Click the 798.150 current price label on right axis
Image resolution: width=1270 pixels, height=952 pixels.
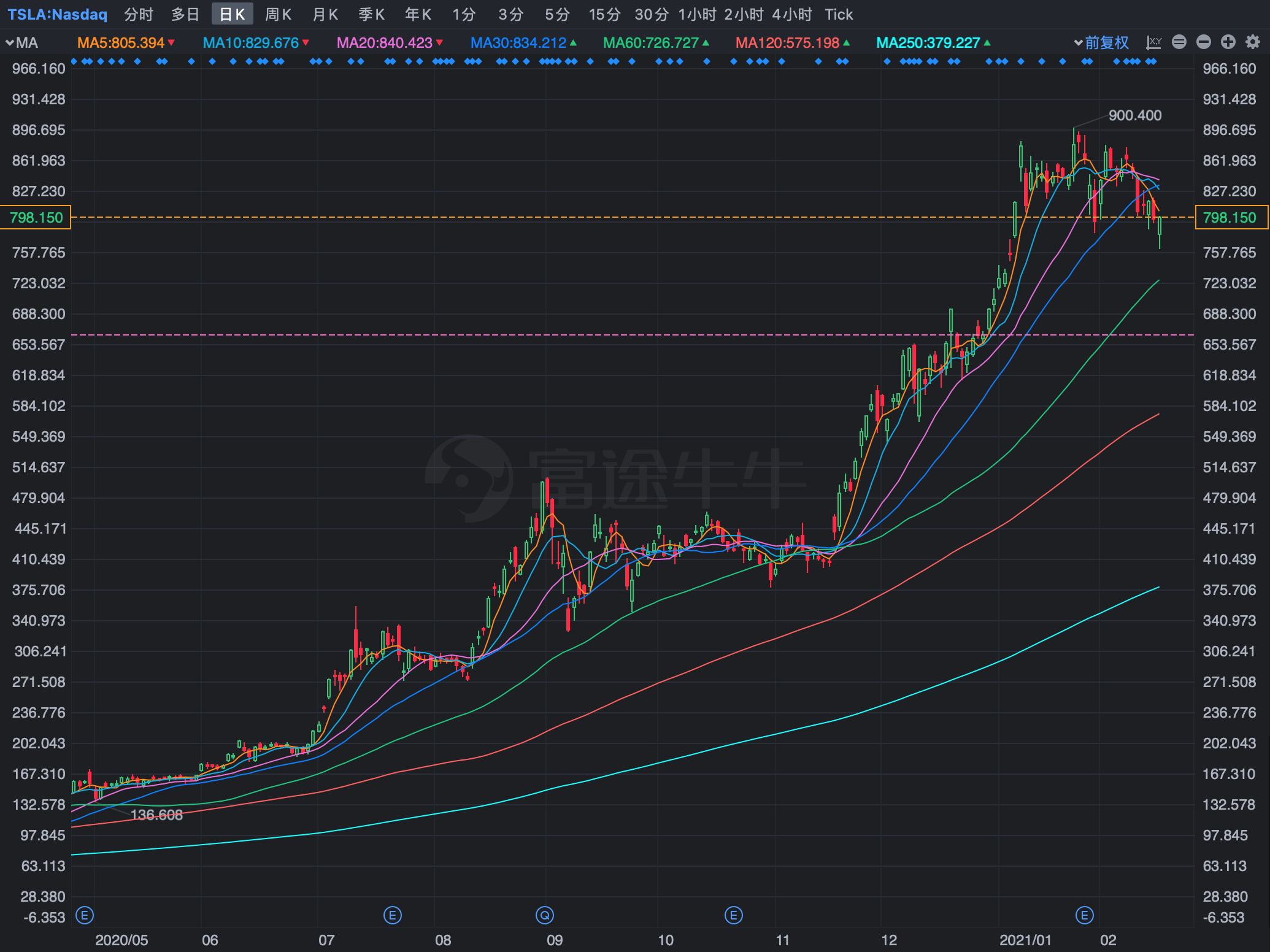1231,217
